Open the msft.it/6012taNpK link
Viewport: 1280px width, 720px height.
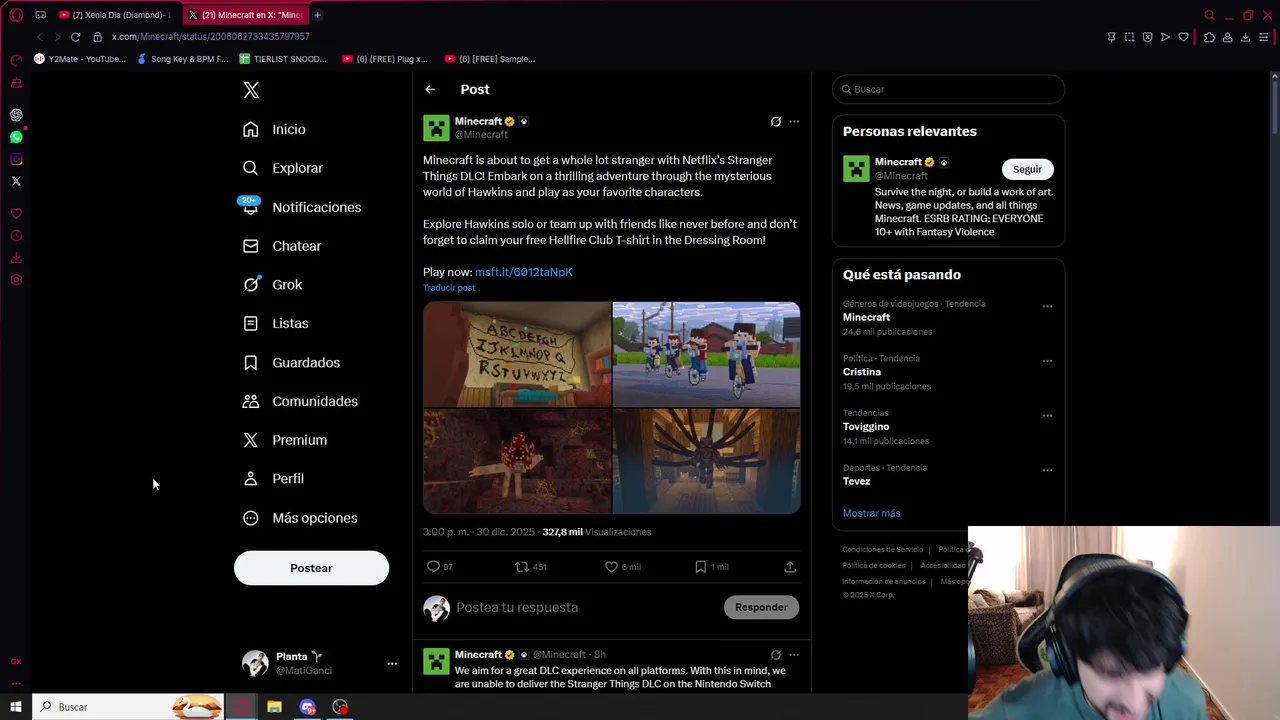524,272
